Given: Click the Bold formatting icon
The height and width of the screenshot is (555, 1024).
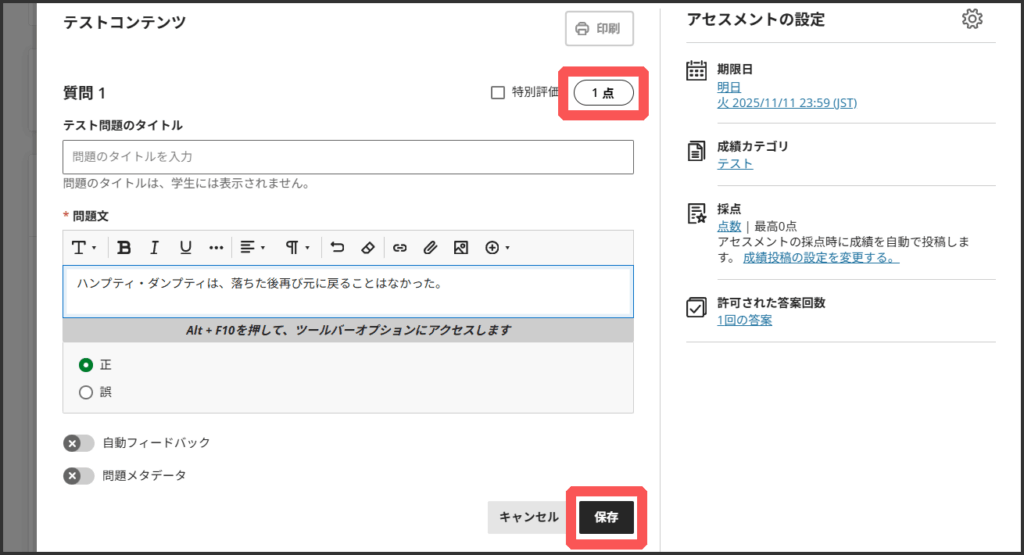Looking at the screenshot, I should 125,247.
